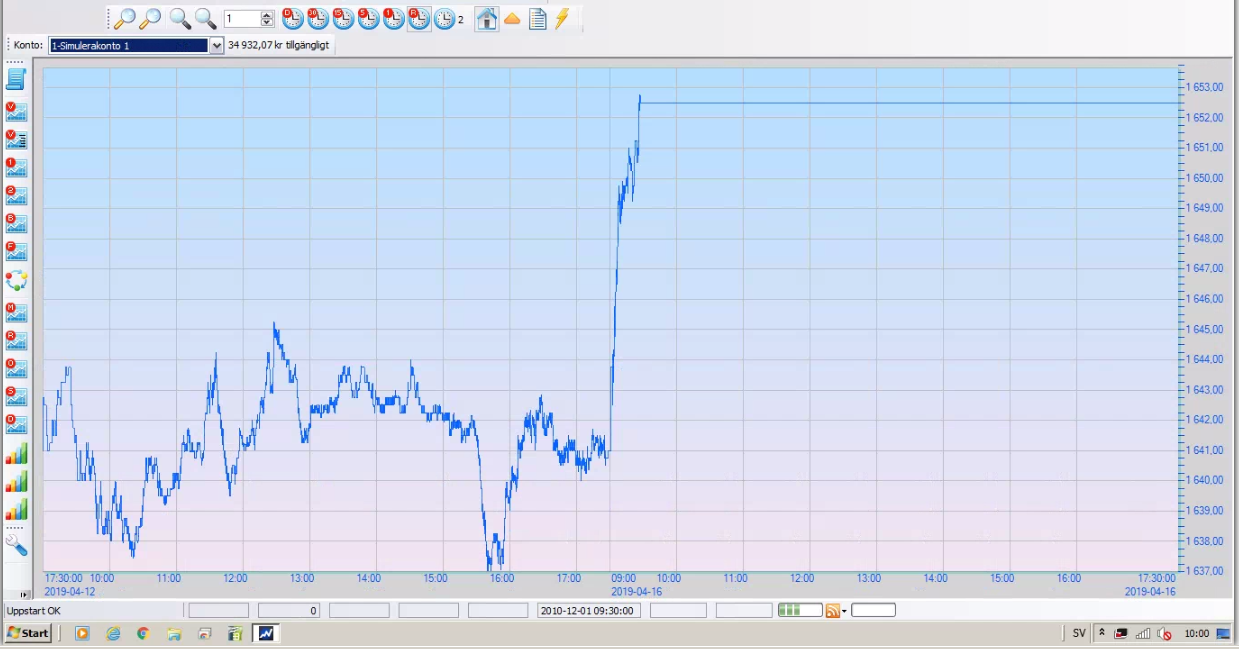This screenshot has width=1239, height=649.
Task: Click the Windows Start button
Action: pos(28,633)
